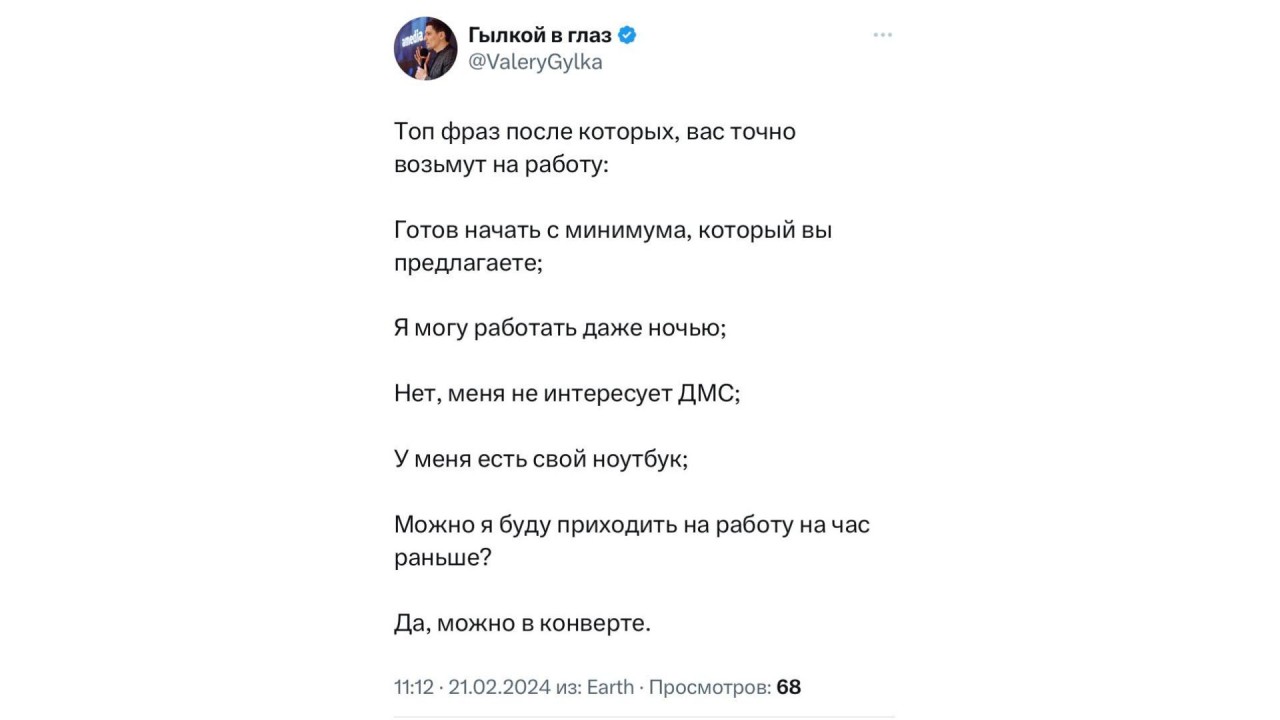Click the @ValeryGylka handle

(x=536, y=62)
